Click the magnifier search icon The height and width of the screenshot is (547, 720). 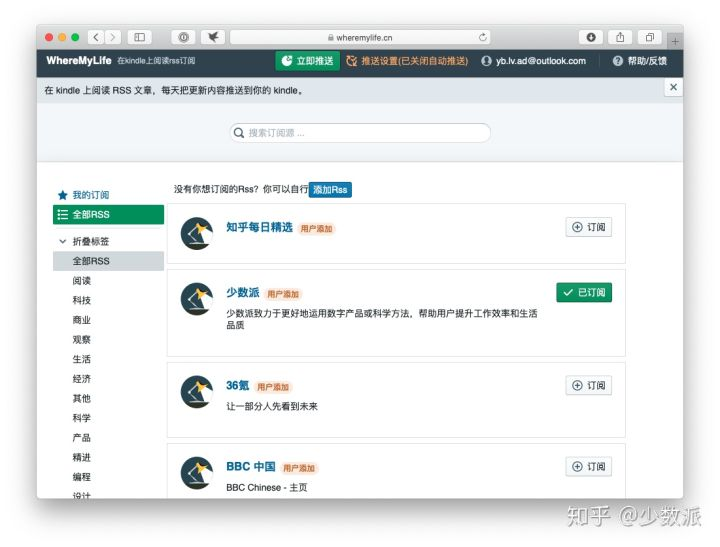[239, 133]
